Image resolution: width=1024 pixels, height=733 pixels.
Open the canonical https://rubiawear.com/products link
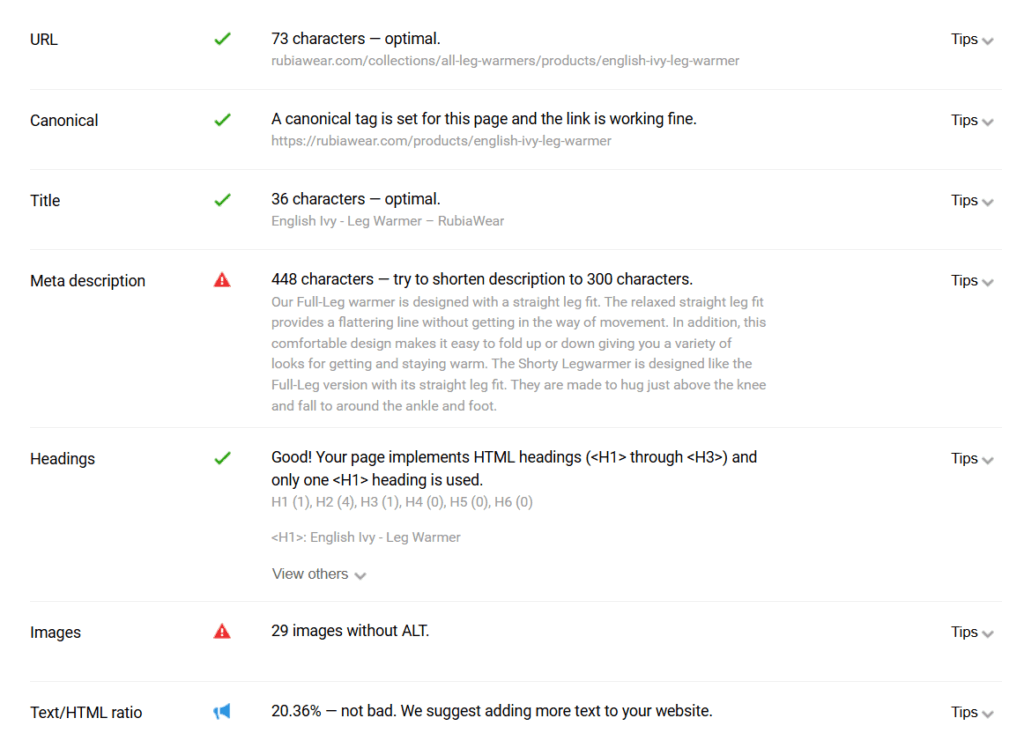[x=441, y=141]
